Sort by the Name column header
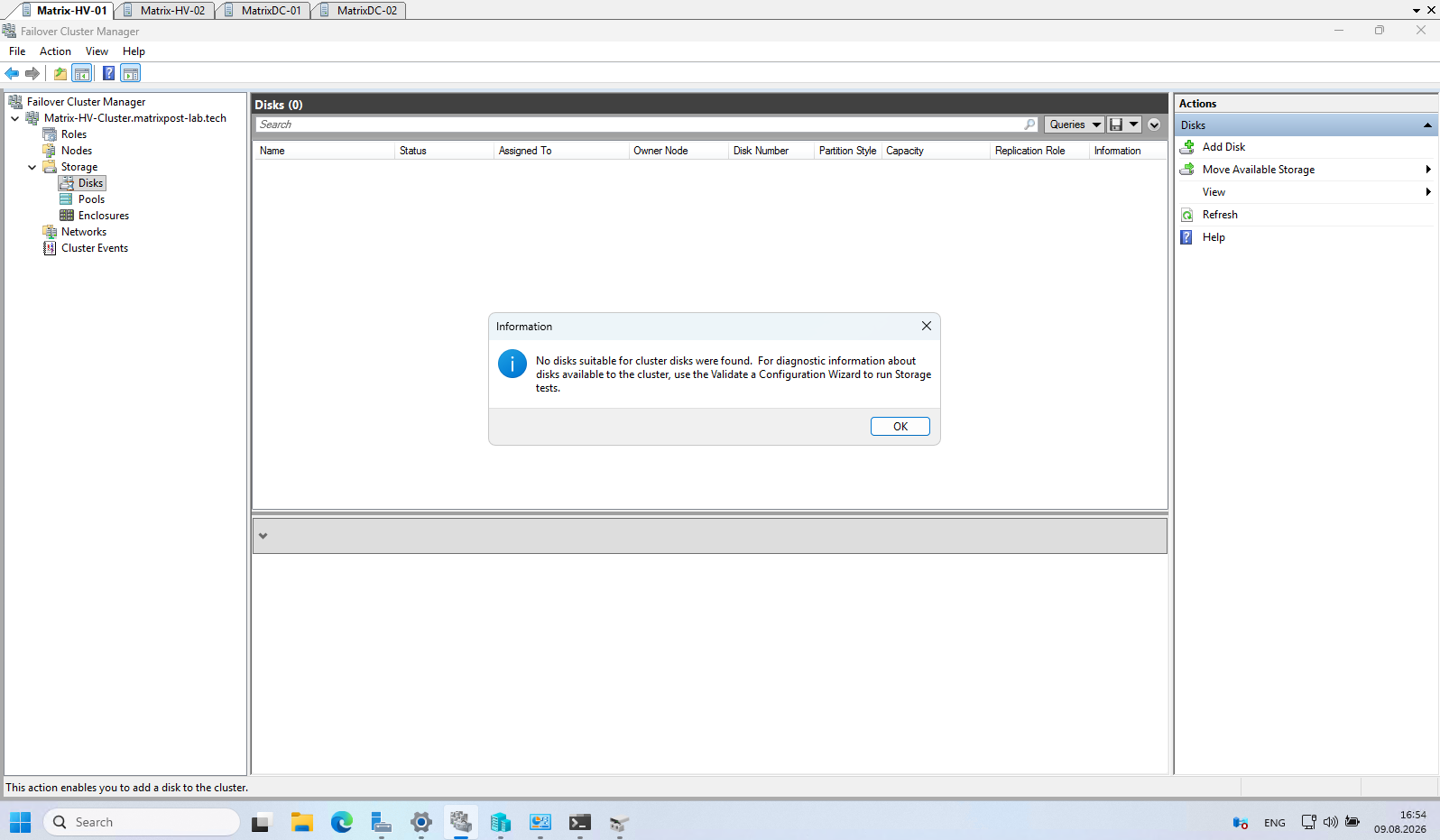The image size is (1440, 840). coord(324,151)
